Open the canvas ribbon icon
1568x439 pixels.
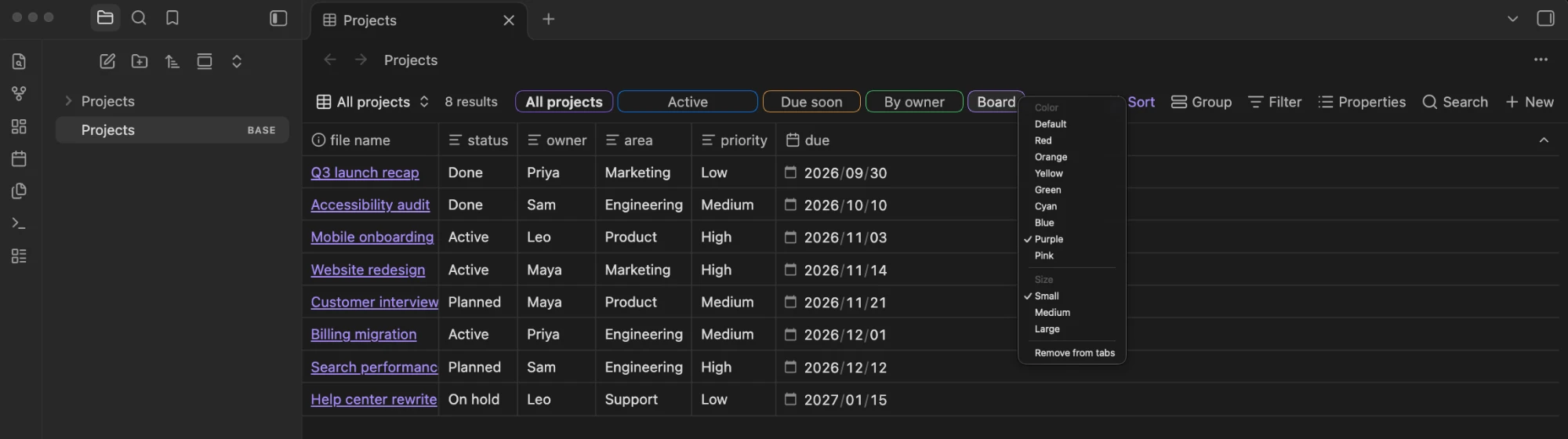point(20,126)
